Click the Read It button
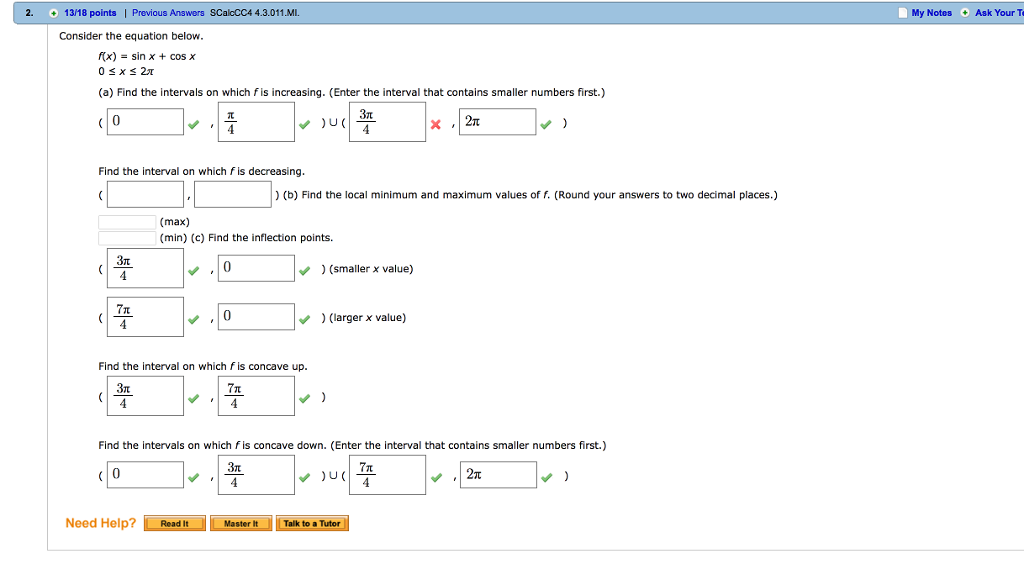The height and width of the screenshot is (564, 1024). pyautogui.click(x=174, y=524)
